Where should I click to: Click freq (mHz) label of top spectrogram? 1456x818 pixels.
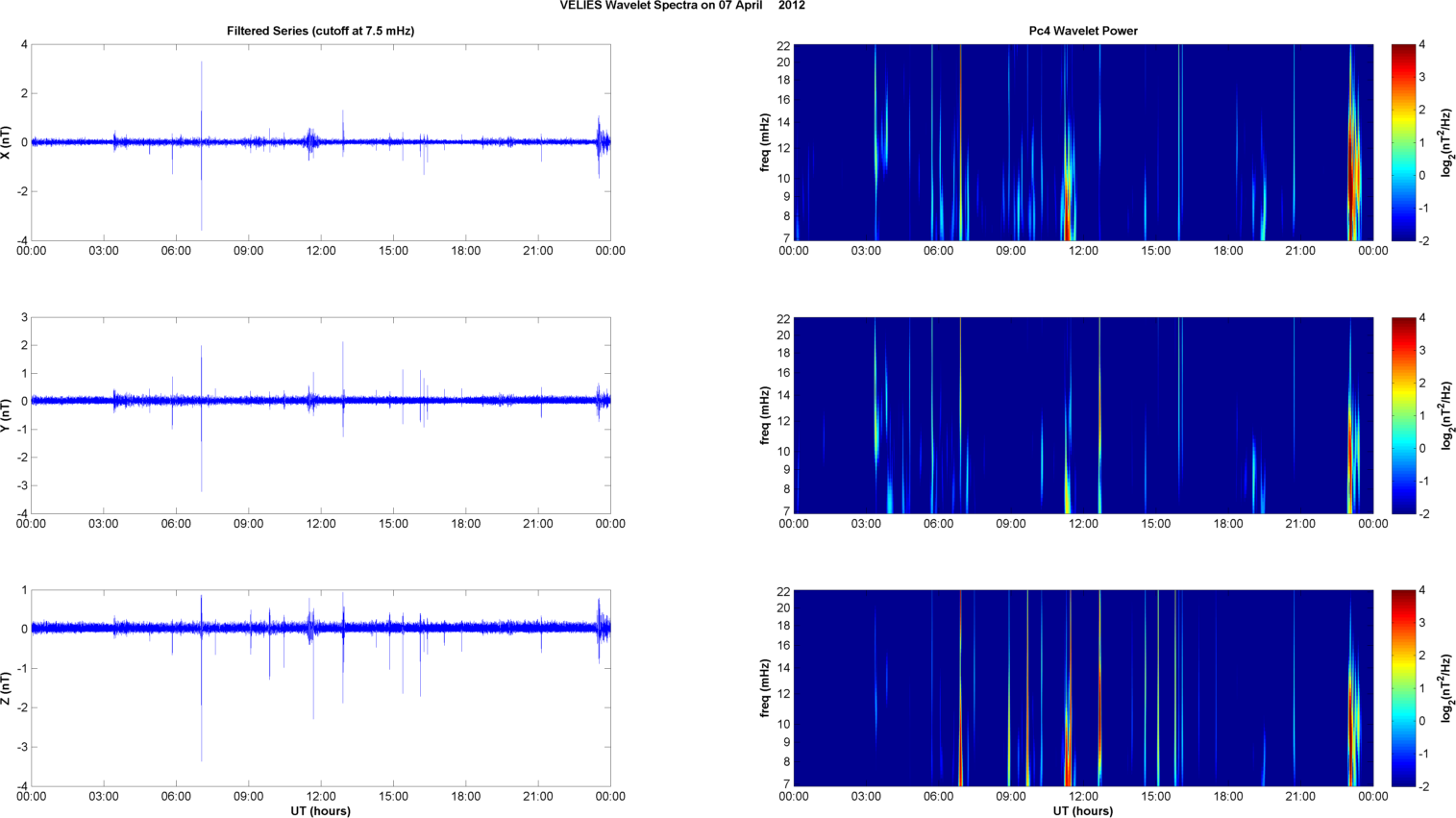[765, 142]
